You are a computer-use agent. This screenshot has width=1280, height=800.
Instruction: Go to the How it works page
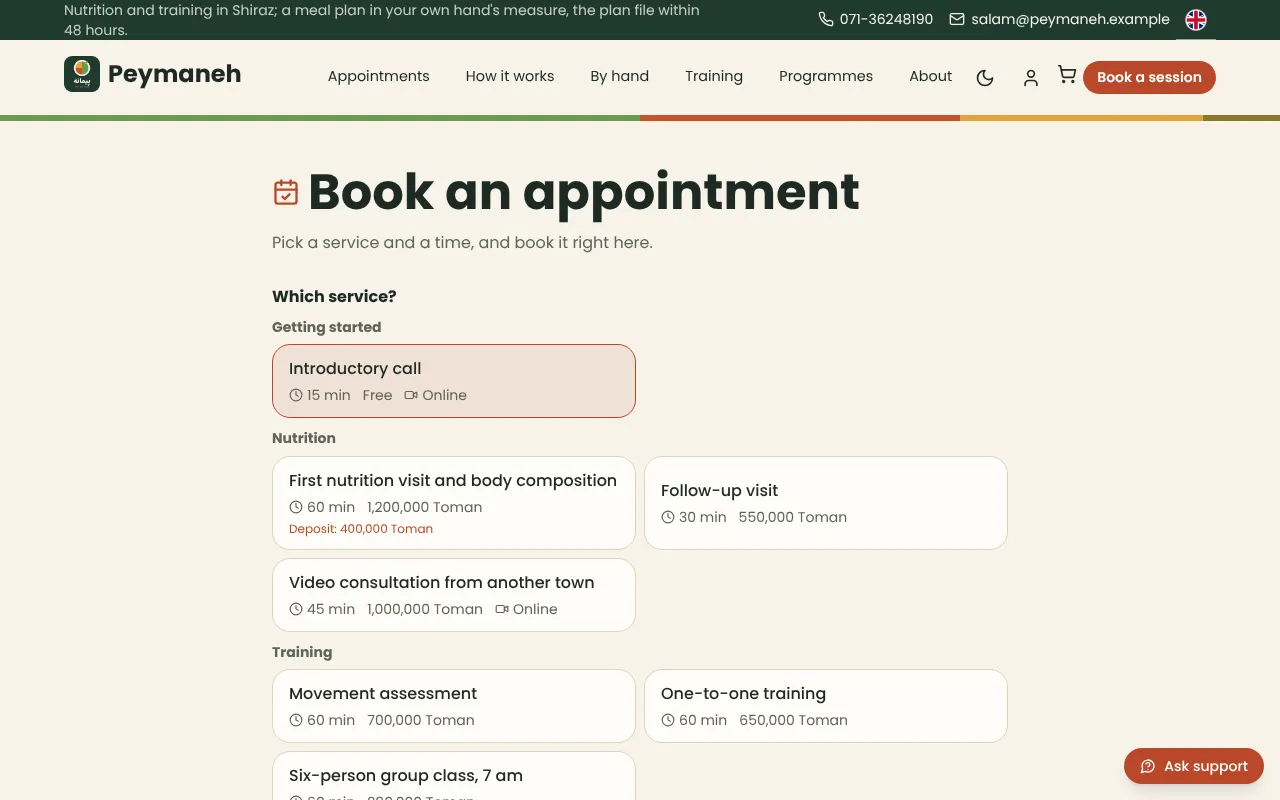click(x=510, y=76)
